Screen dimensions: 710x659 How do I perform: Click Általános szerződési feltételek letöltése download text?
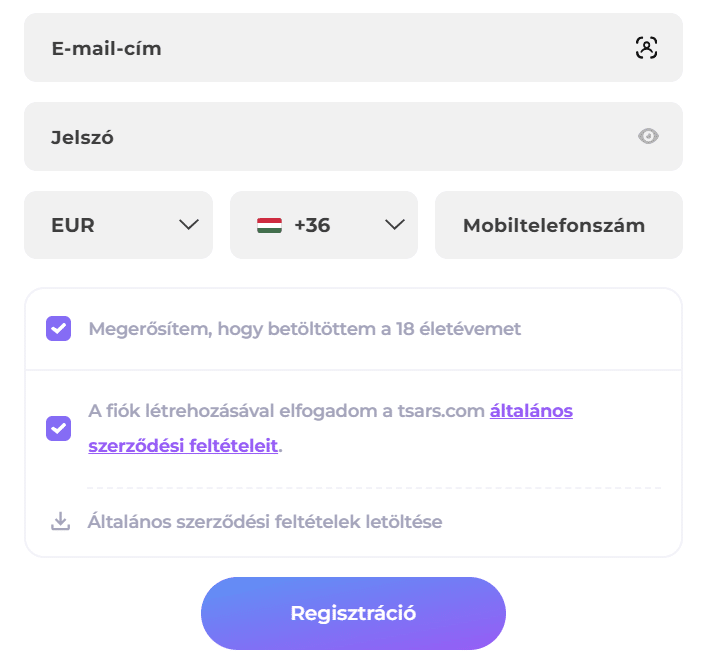coord(264,521)
